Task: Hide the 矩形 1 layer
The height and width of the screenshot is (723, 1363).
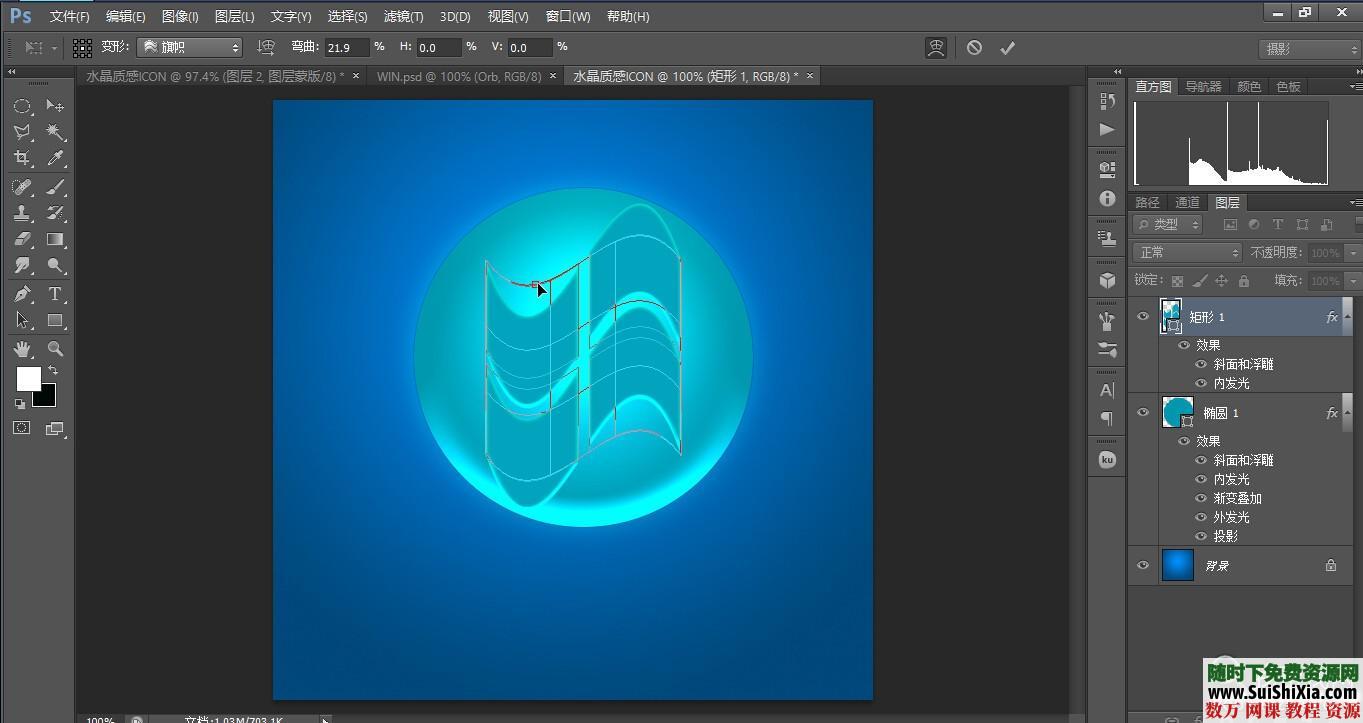Action: pos(1143,316)
